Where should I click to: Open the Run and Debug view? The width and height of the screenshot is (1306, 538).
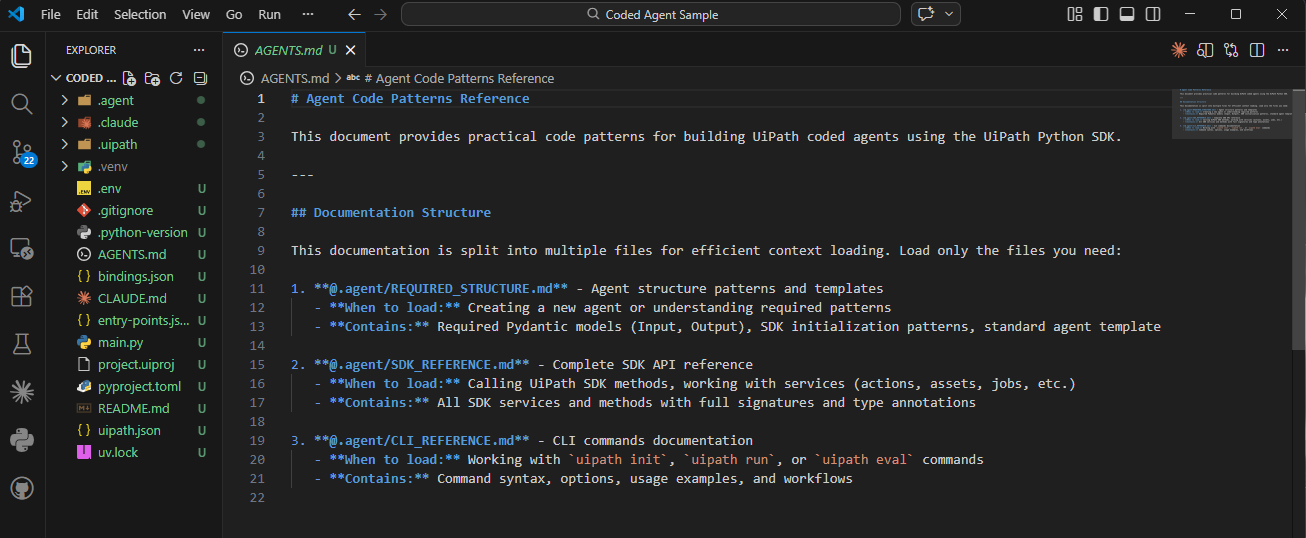pyautogui.click(x=22, y=201)
